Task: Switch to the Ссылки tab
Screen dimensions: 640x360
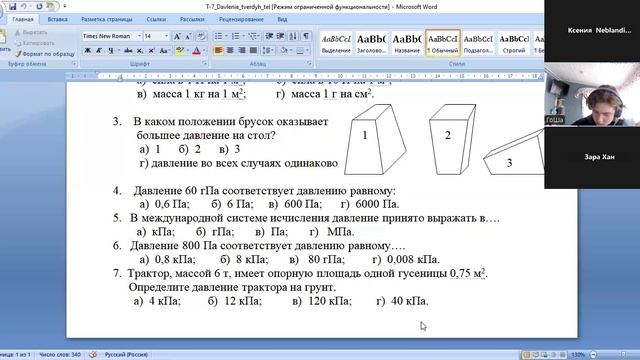Action: pos(156,19)
